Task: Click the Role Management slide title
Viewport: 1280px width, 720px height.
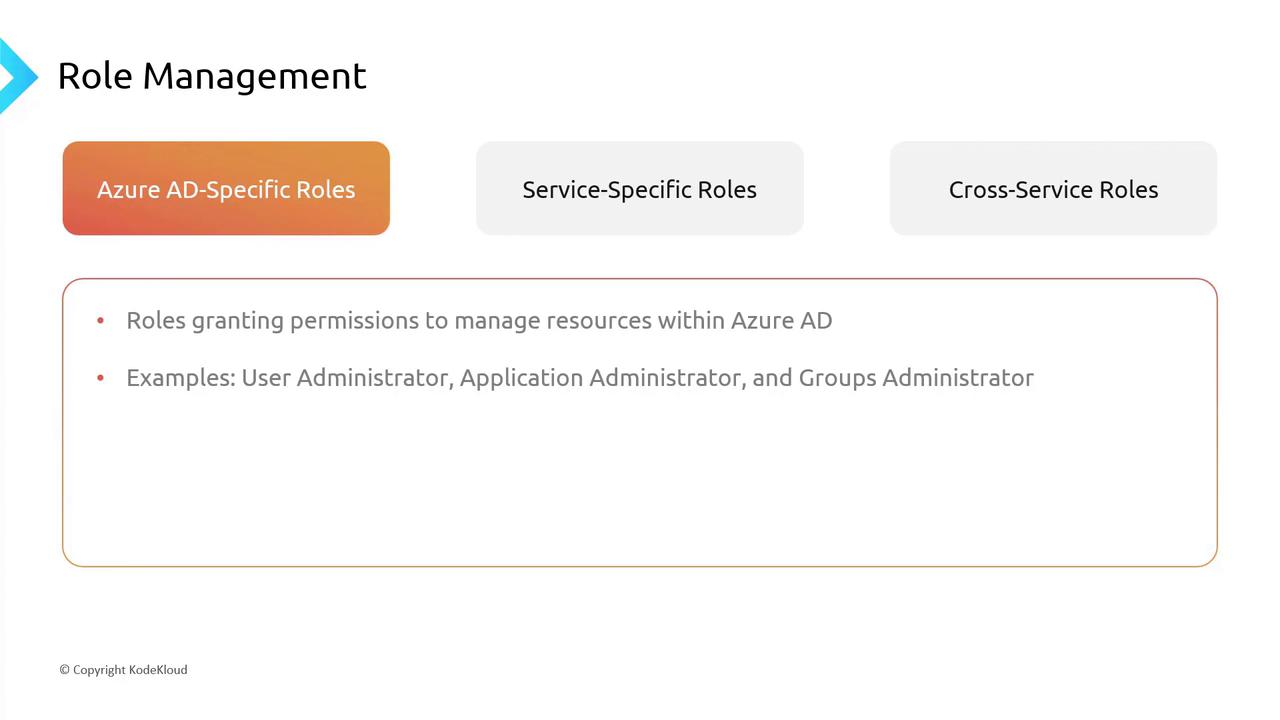Action: coord(212,76)
